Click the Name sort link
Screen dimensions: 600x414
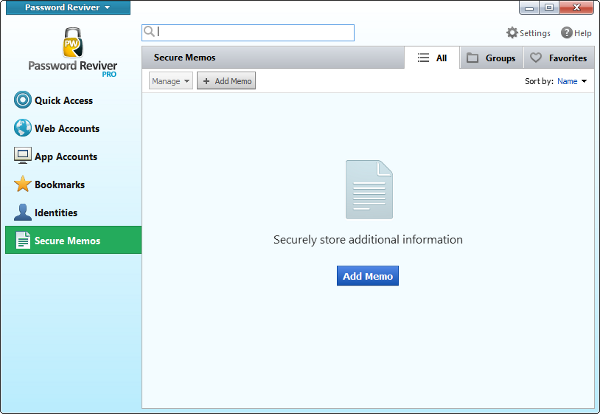click(x=567, y=81)
